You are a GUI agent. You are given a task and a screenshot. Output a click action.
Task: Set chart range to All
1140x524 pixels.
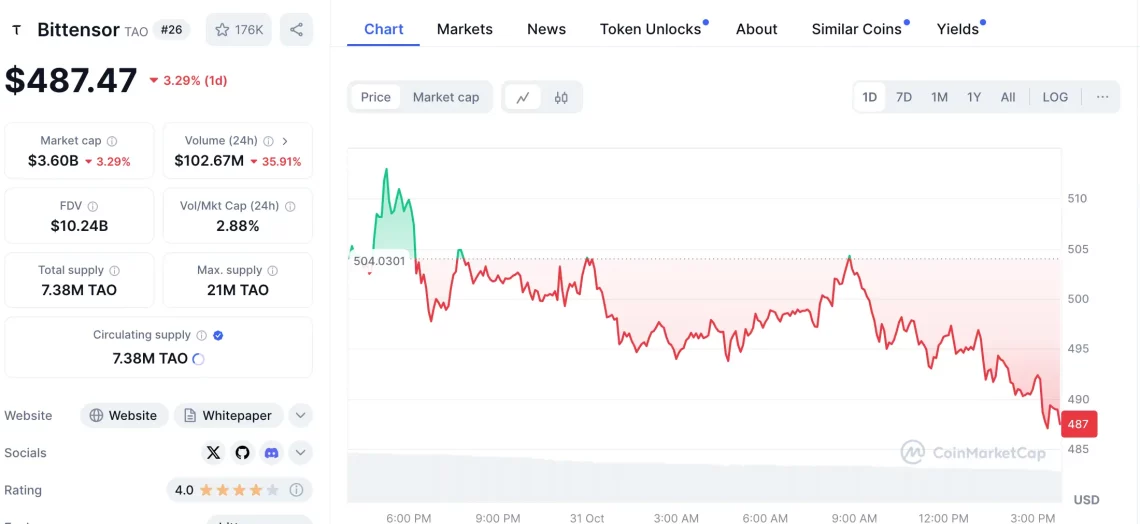pyautogui.click(x=1008, y=97)
